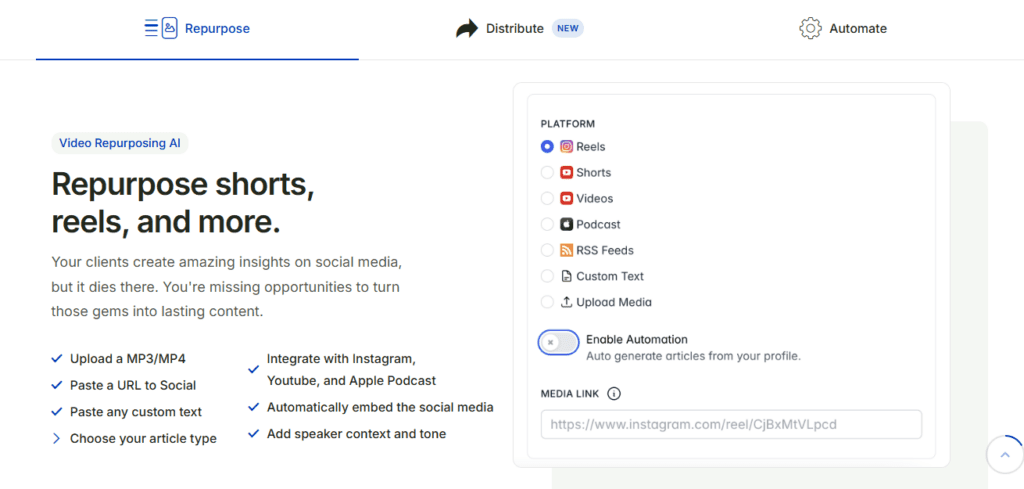Screen dimensions: 1024x489
Task: Click the 'Enable Automation' label
Action: (637, 339)
